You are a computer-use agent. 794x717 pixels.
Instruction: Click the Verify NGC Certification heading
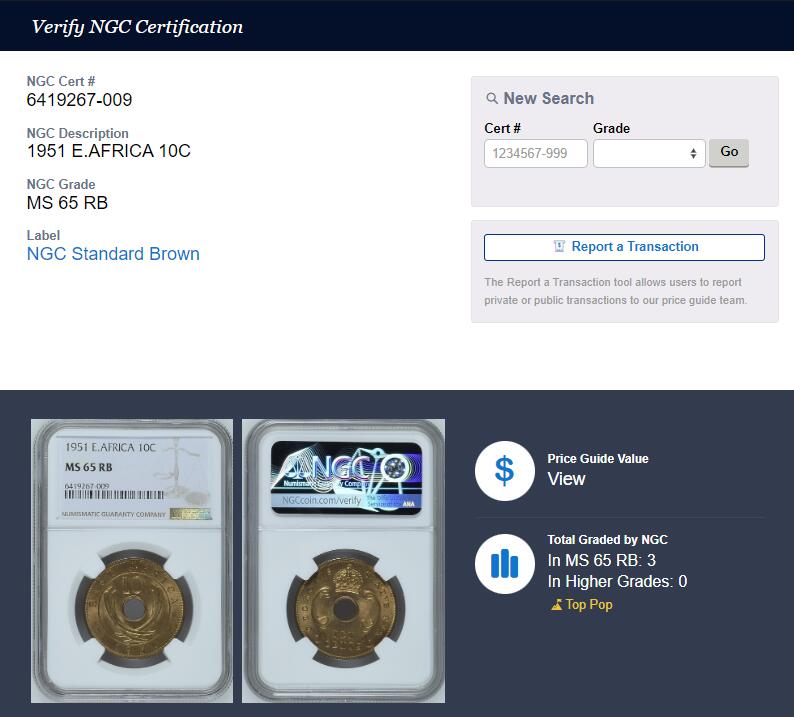tap(137, 27)
